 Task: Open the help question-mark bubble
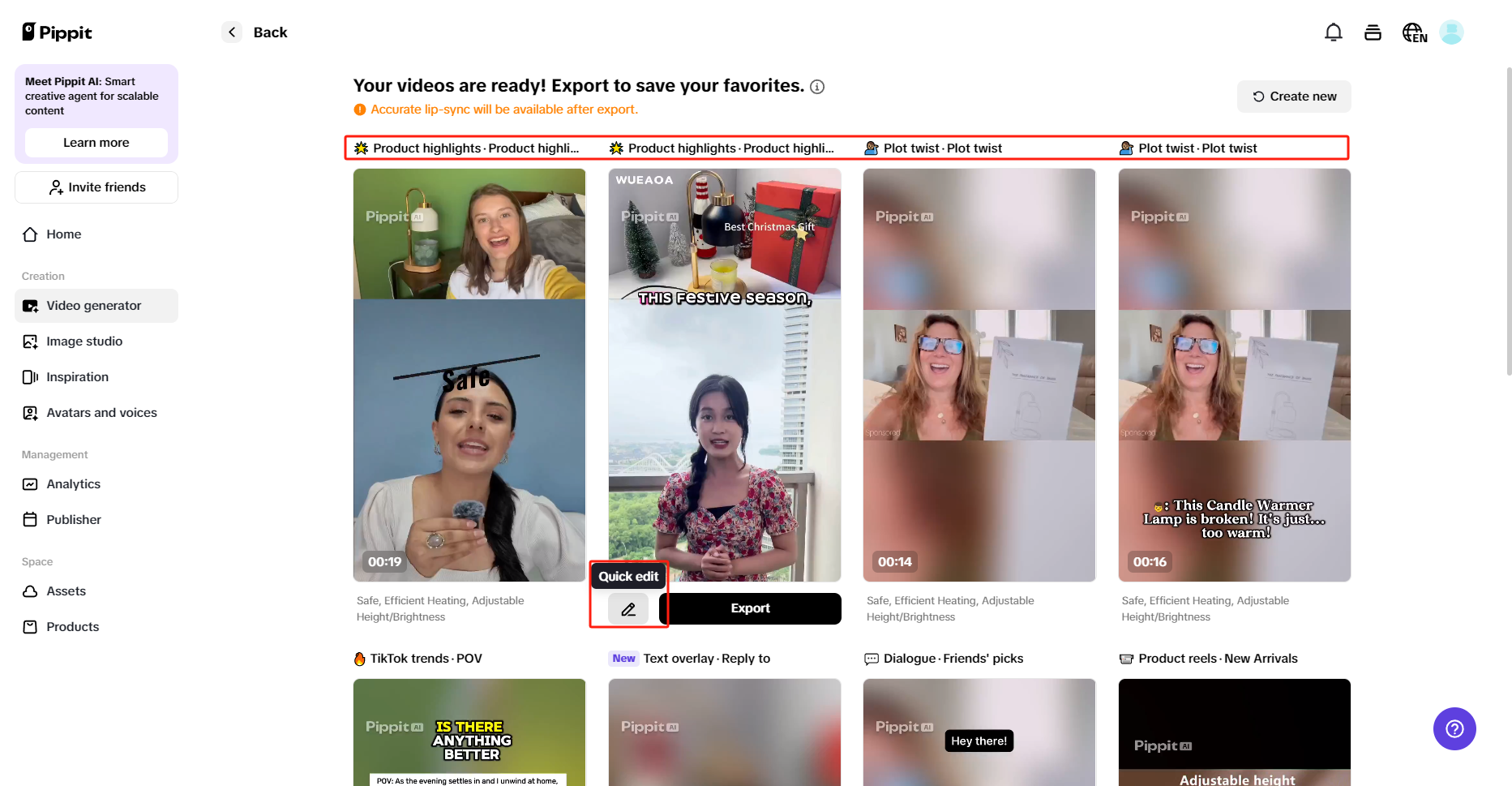click(x=1454, y=728)
